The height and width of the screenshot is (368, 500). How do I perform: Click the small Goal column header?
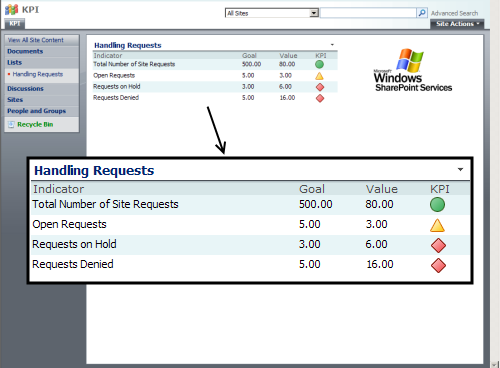(249, 56)
